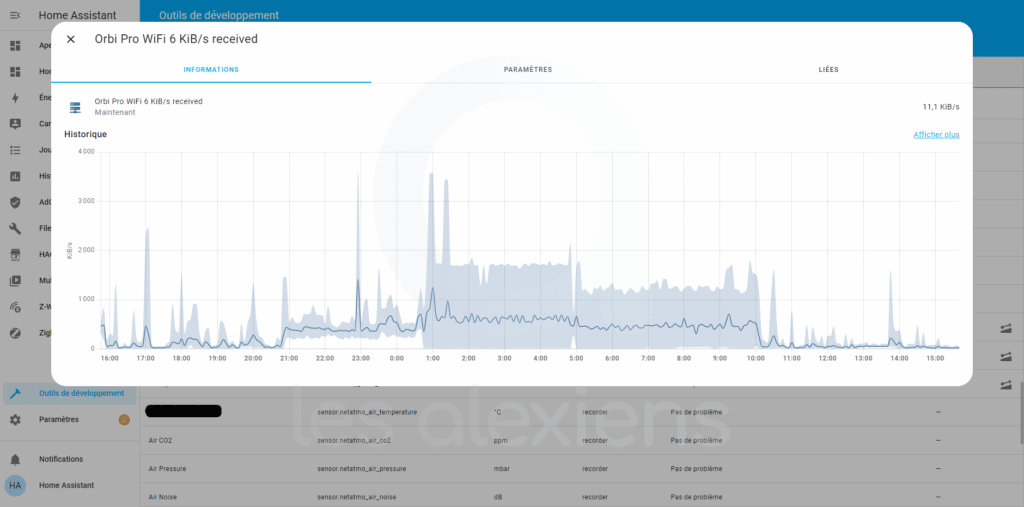The image size is (1024, 507).
Task: Click the Notifications bell icon
Action: point(16,459)
